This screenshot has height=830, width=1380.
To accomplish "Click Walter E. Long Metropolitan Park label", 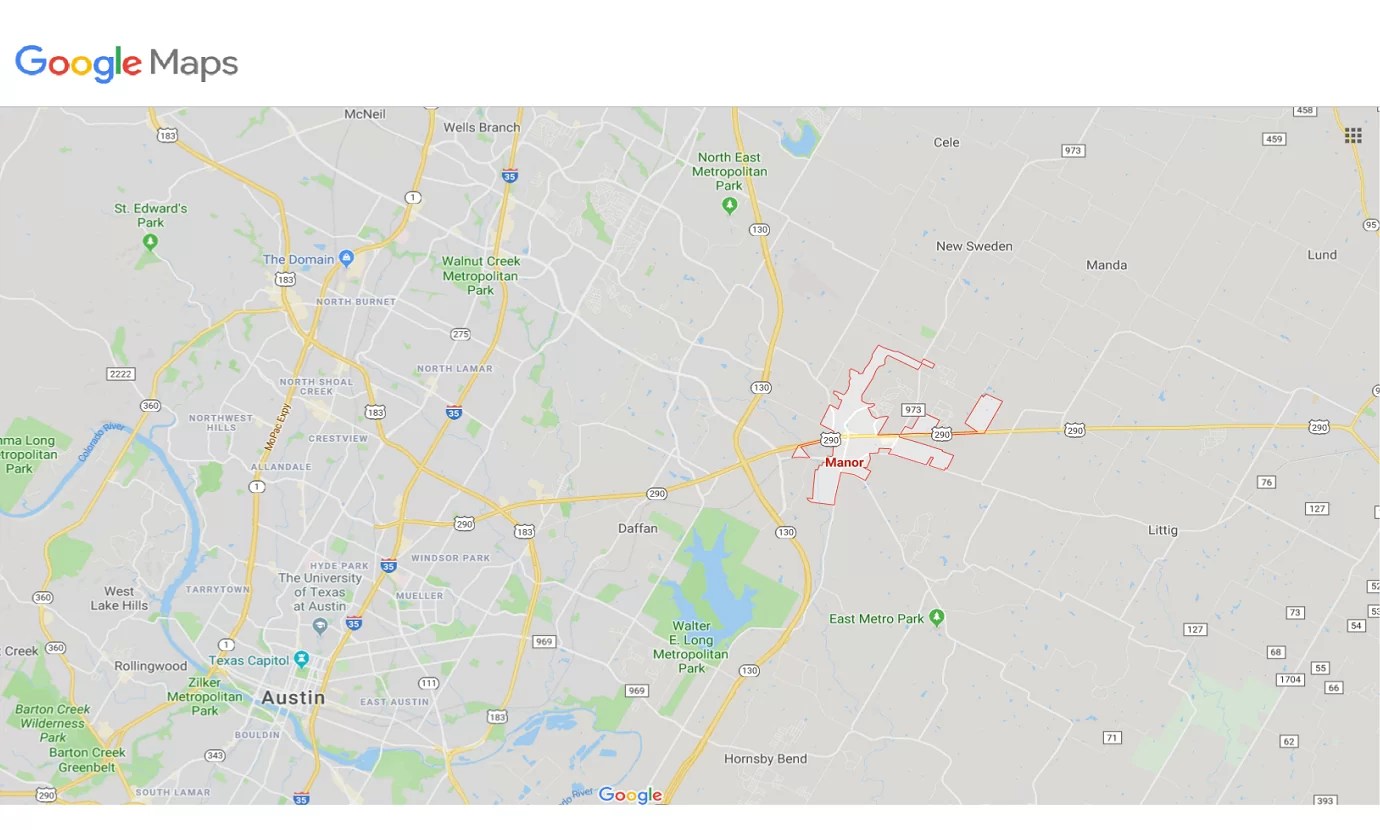I will click(x=692, y=647).
